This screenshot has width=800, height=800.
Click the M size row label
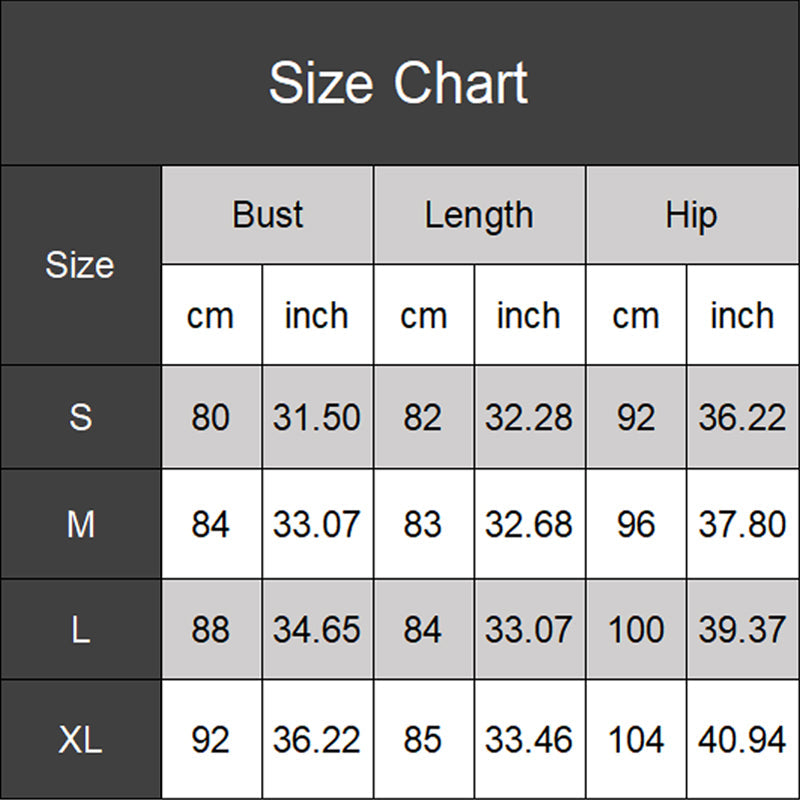(80, 524)
